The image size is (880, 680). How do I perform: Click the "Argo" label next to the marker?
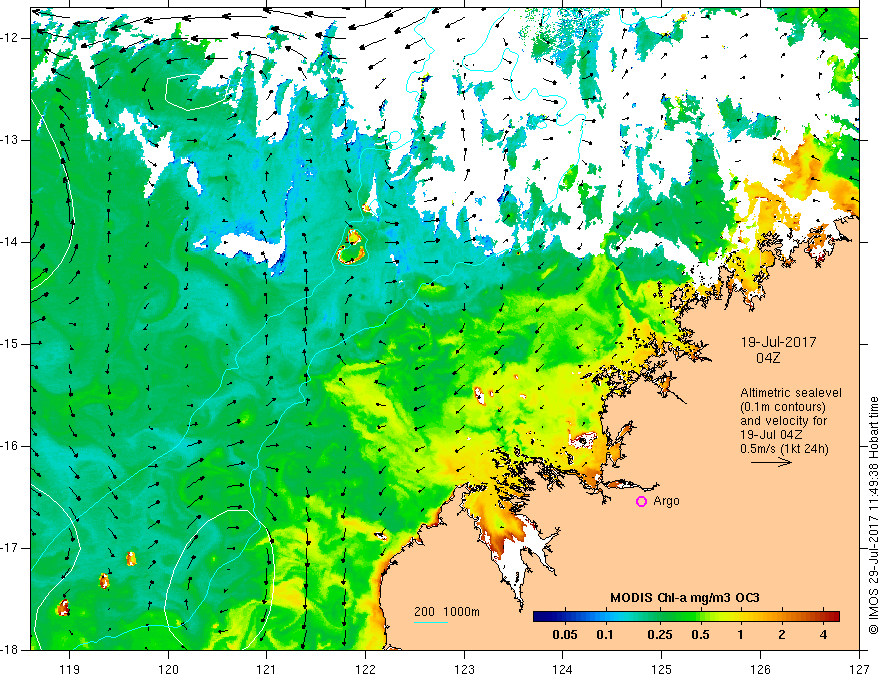point(666,501)
